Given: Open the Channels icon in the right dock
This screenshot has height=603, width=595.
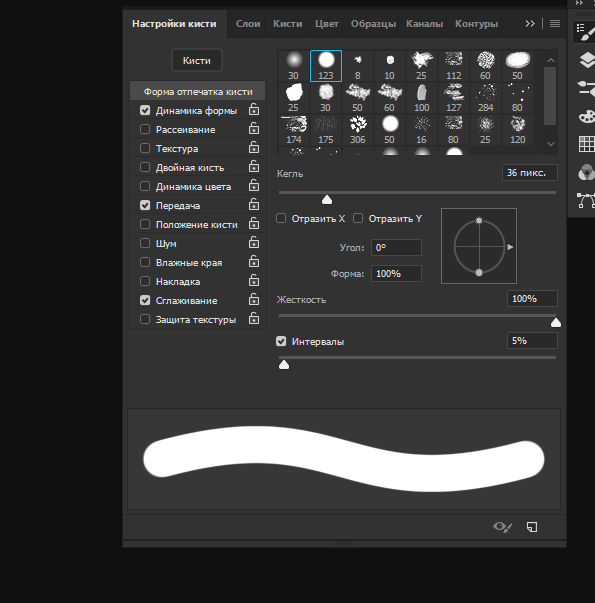Looking at the screenshot, I should [587, 172].
